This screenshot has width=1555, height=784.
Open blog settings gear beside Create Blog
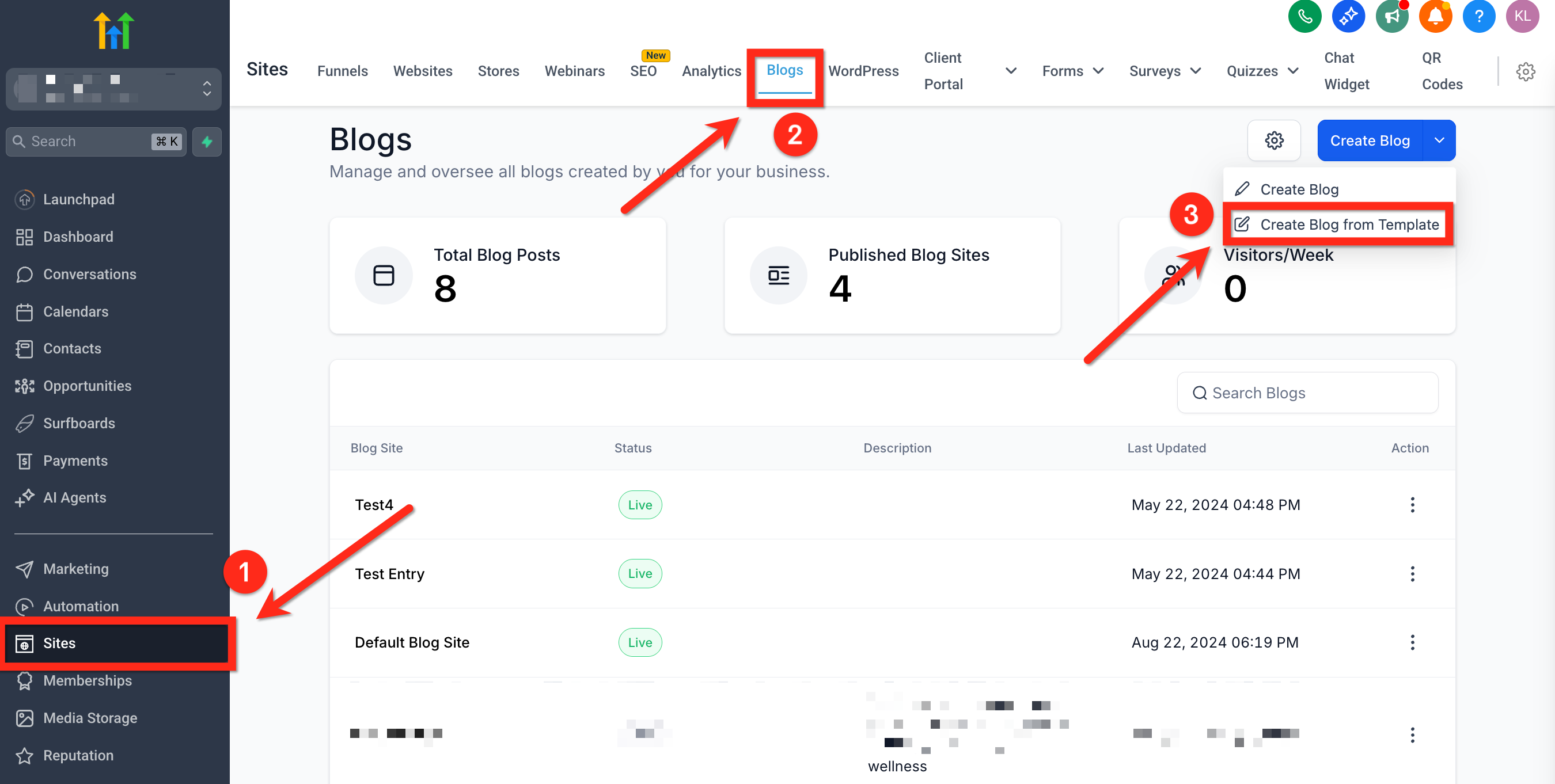1274,140
